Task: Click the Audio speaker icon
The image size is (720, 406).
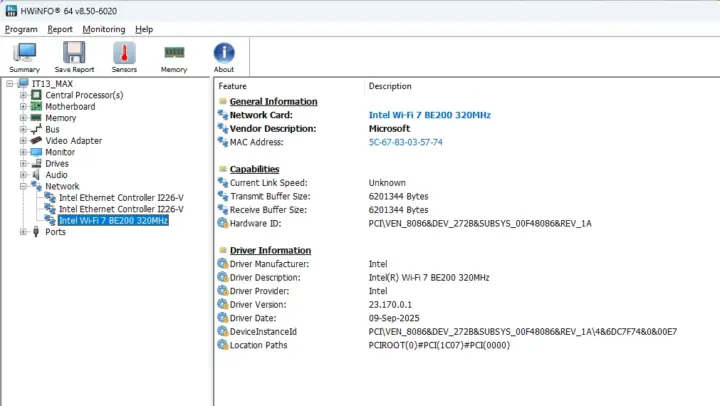Action: pyautogui.click(x=36, y=175)
